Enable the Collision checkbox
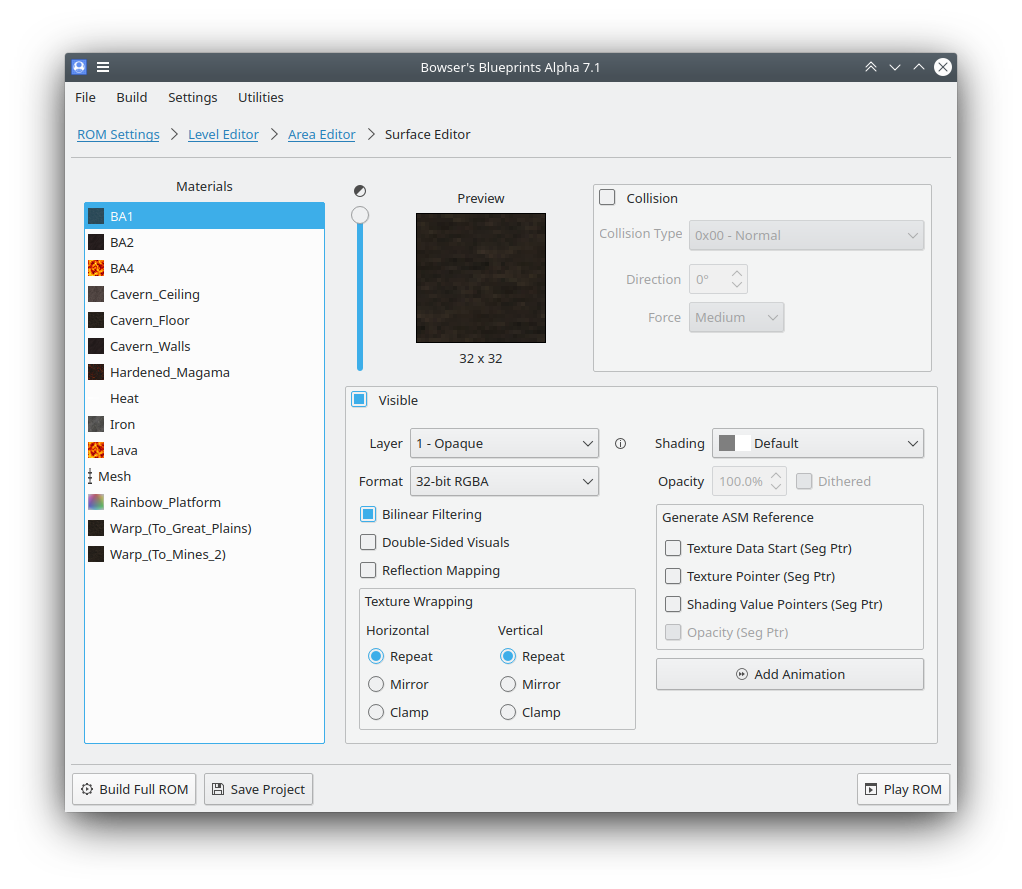 click(607, 197)
